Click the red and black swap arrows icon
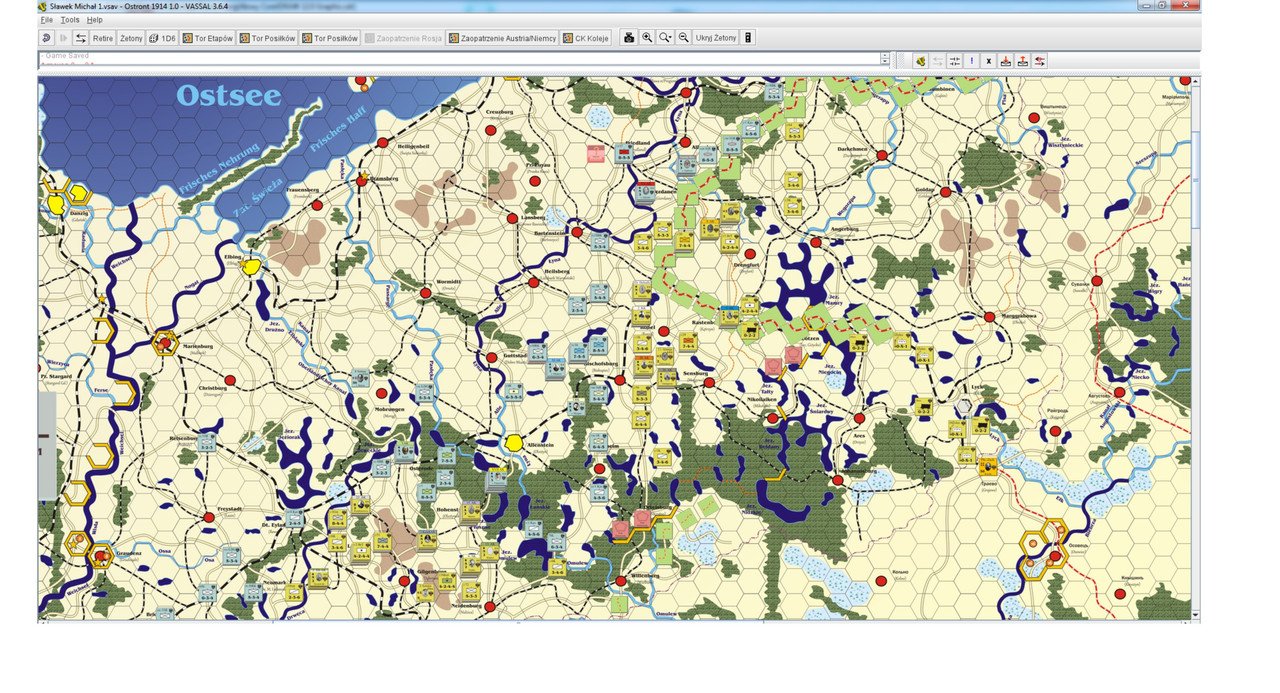The width and height of the screenshot is (1280, 693). 1040,61
